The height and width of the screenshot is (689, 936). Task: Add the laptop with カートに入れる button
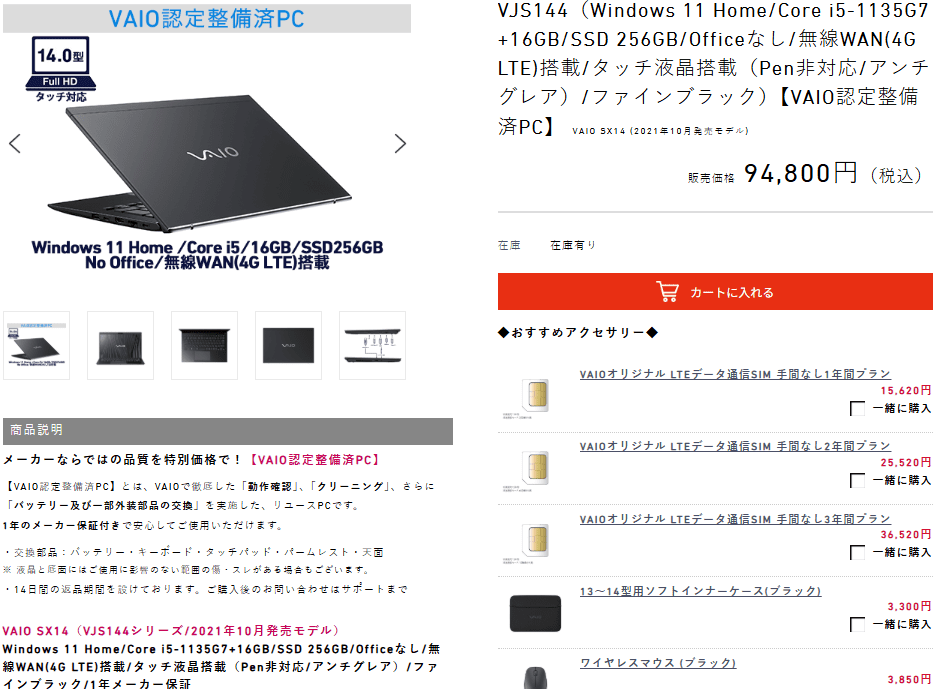[x=715, y=291]
